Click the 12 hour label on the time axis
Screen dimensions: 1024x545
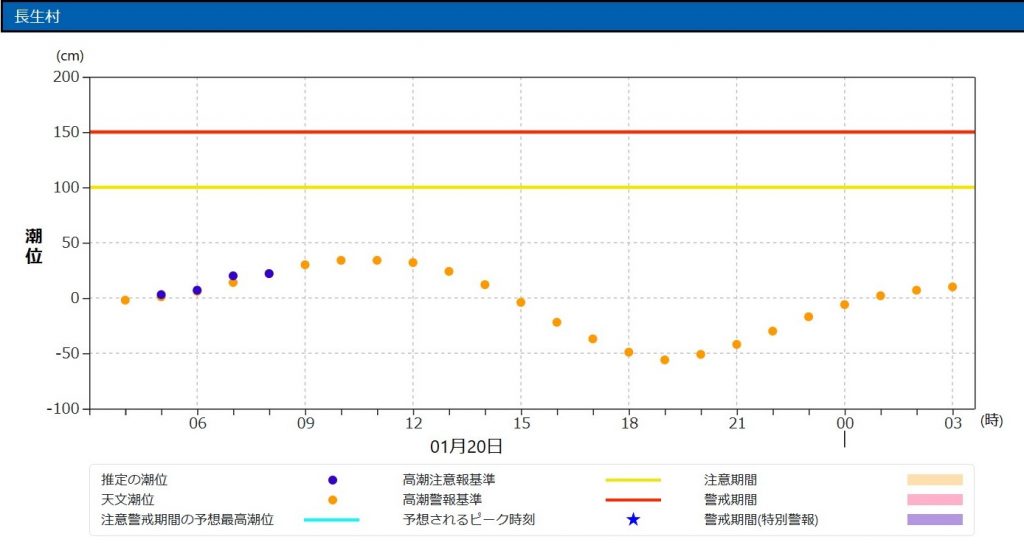coord(413,423)
